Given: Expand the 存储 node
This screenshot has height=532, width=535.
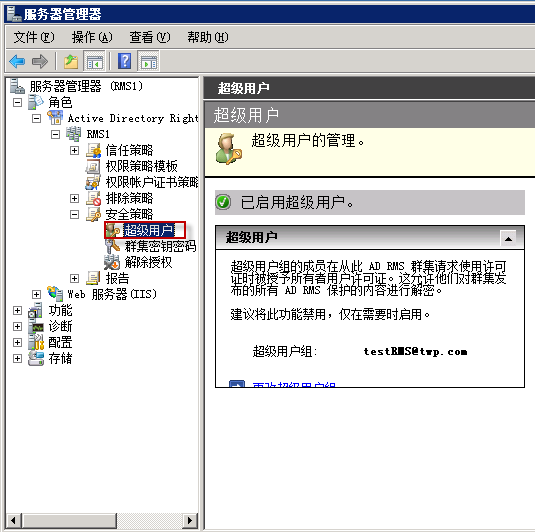Looking at the screenshot, I should pyautogui.click(x=17, y=359).
